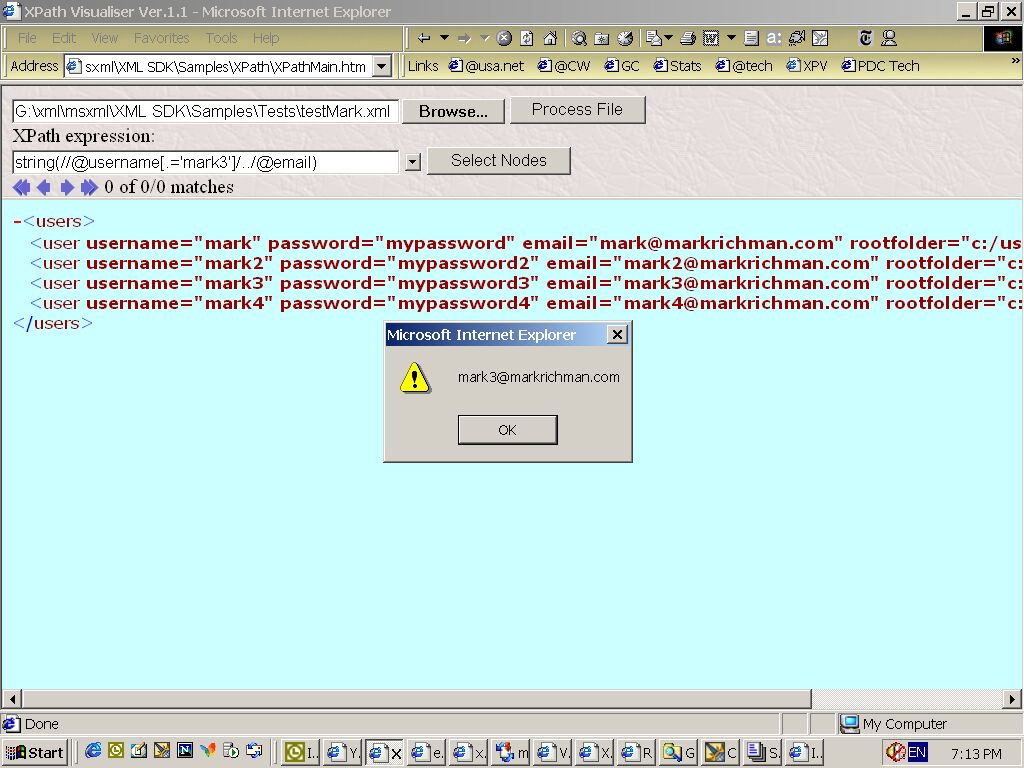Open the Favorites menu

pyautogui.click(x=161, y=39)
